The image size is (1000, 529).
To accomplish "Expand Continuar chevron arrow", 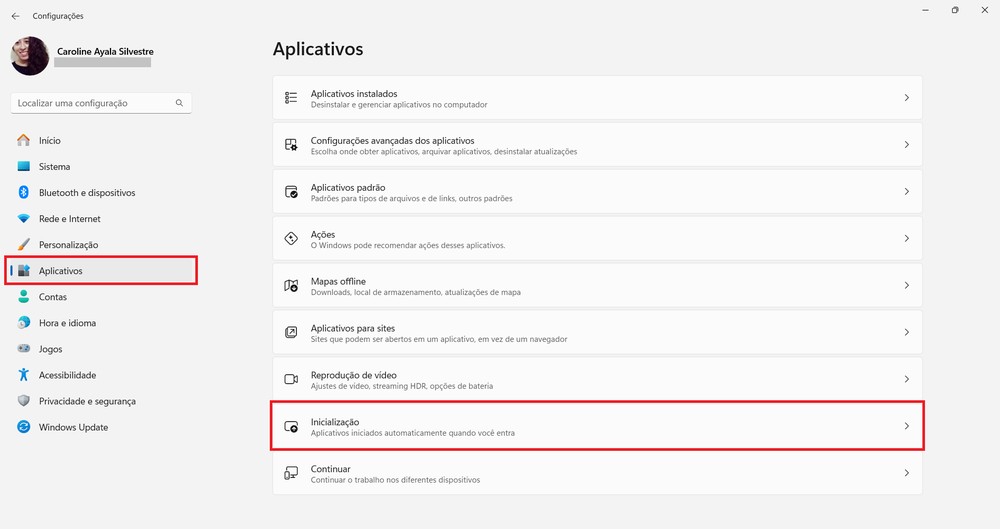I will [x=906, y=473].
